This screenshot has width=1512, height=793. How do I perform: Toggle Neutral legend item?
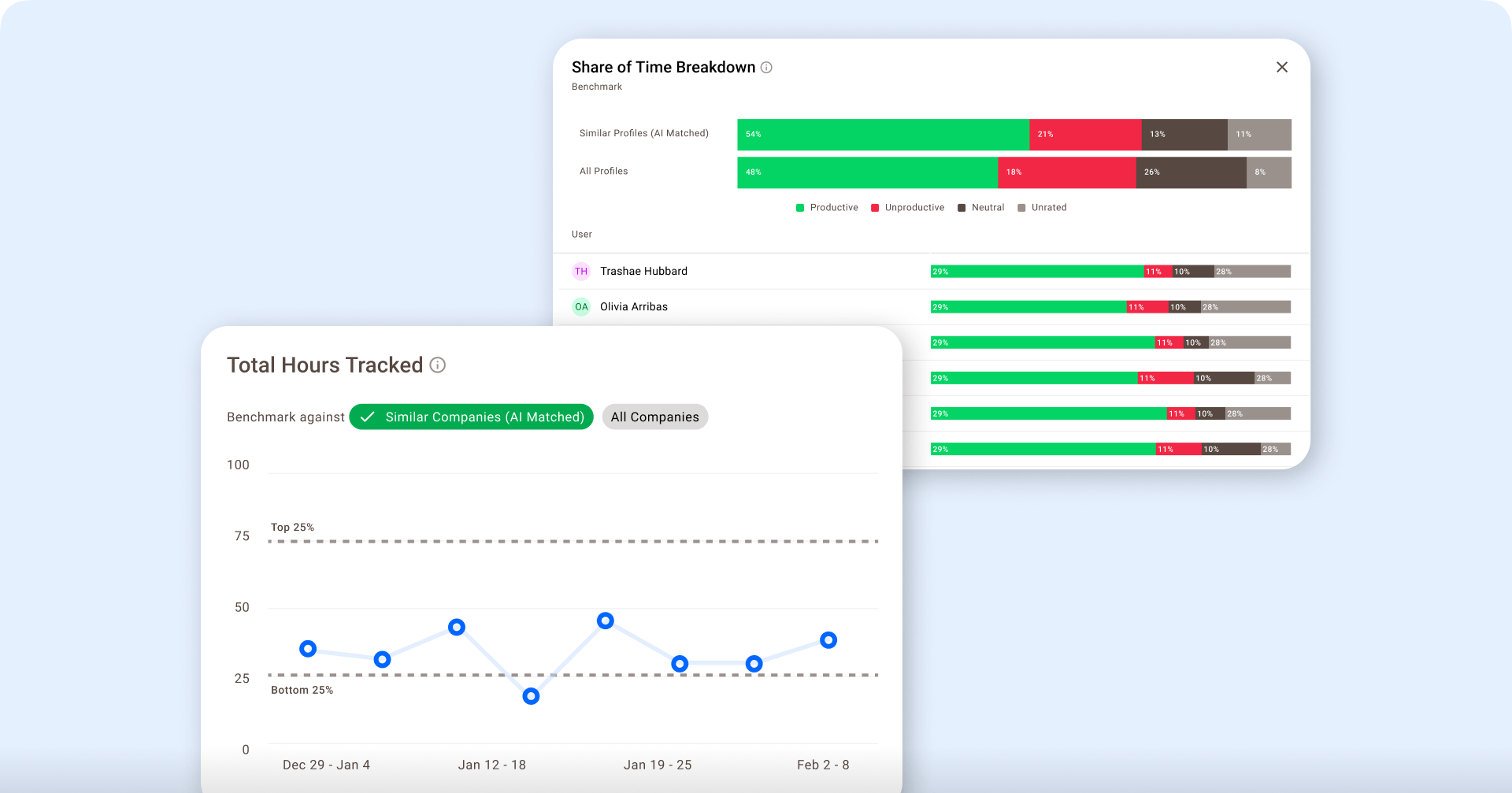coord(980,207)
